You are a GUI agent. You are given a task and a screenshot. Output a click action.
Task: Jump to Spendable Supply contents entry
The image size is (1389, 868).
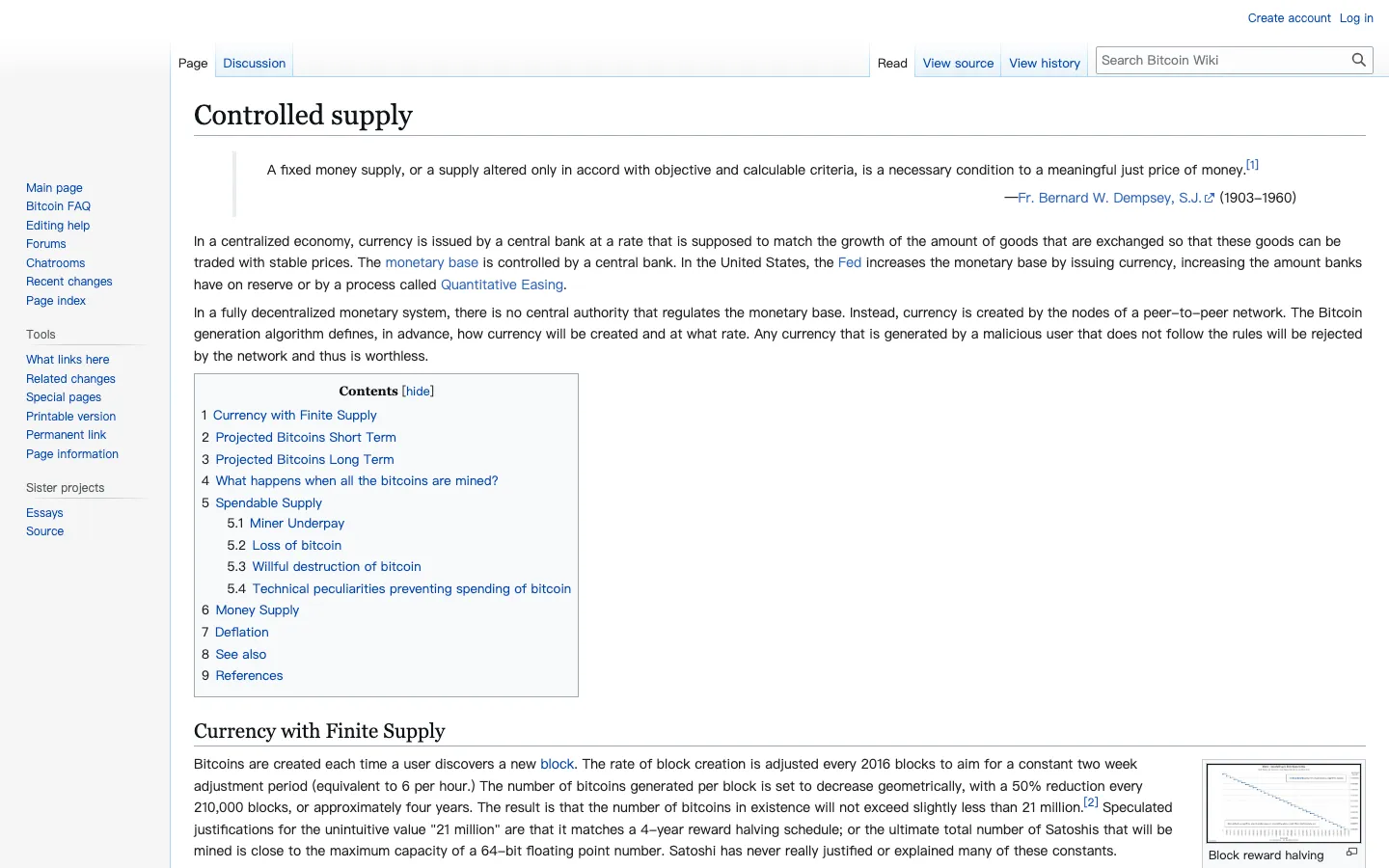268,502
